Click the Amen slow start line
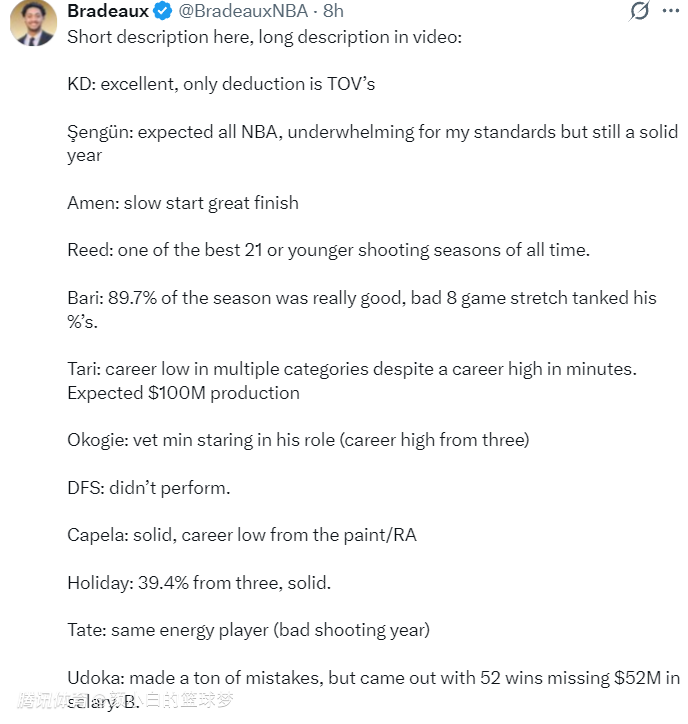The image size is (688, 724). click(183, 203)
